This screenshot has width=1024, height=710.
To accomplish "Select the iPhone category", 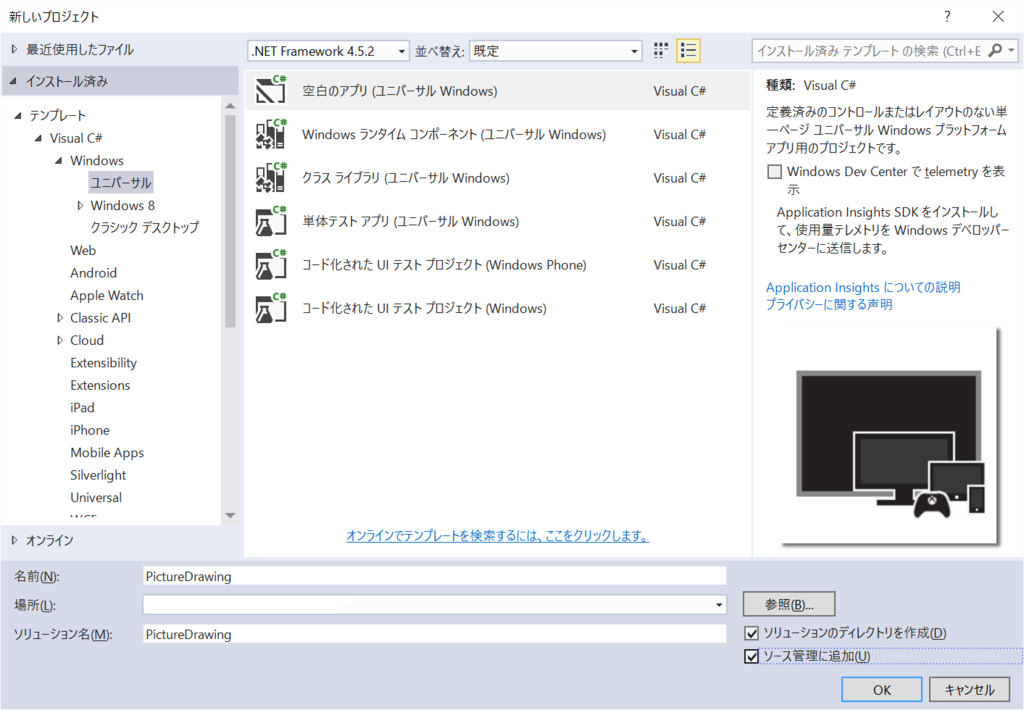I will pos(89,430).
